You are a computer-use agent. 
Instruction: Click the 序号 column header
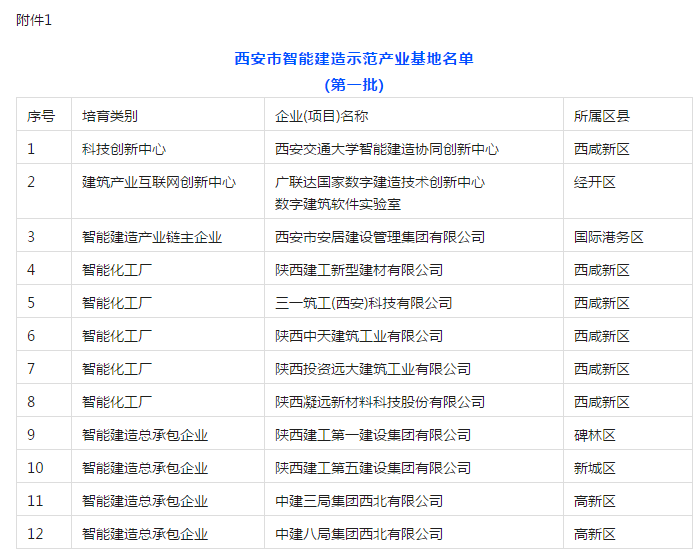click(x=41, y=117)
